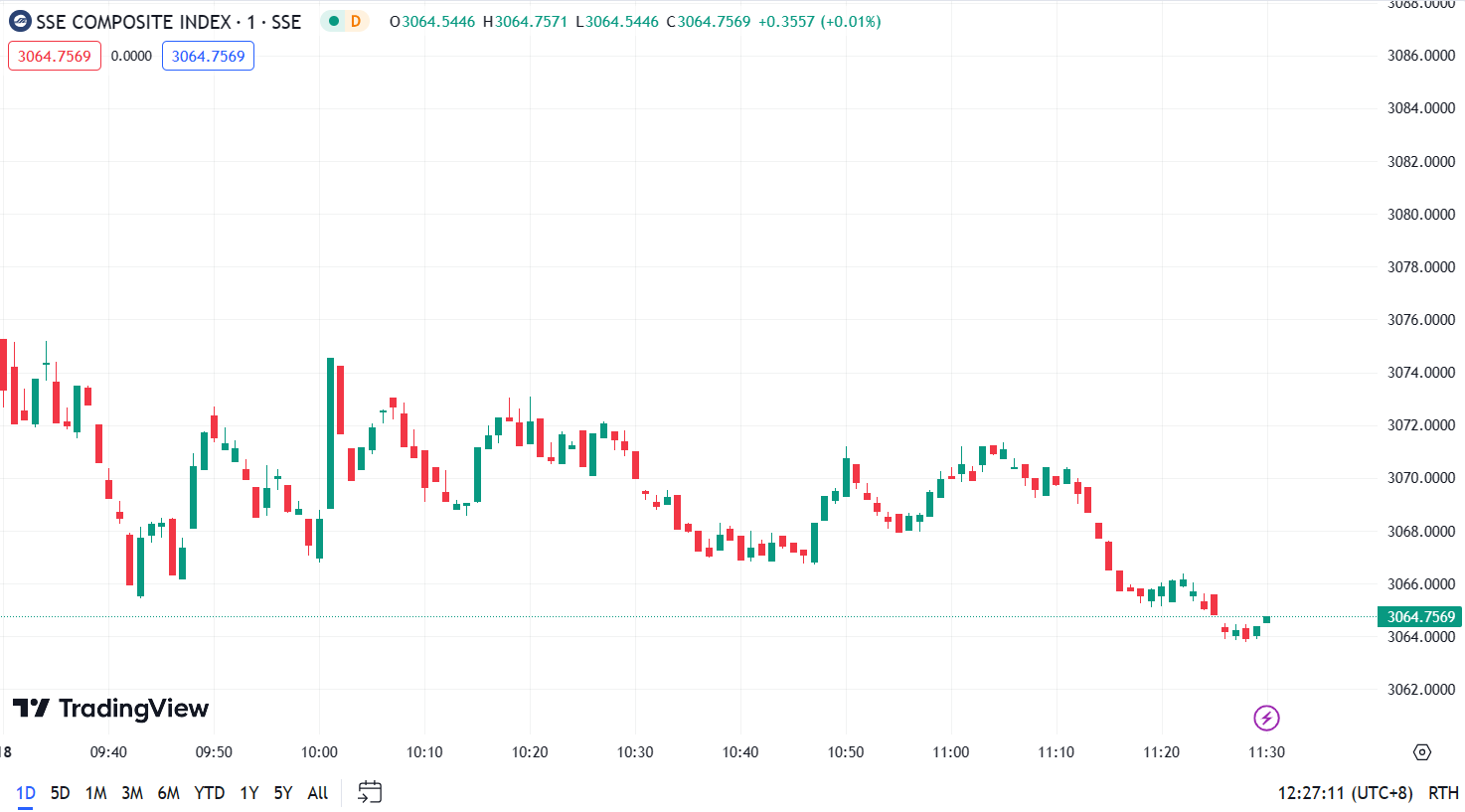Click the green market status dot
1465x812 pixels.
tap(334, 21)
